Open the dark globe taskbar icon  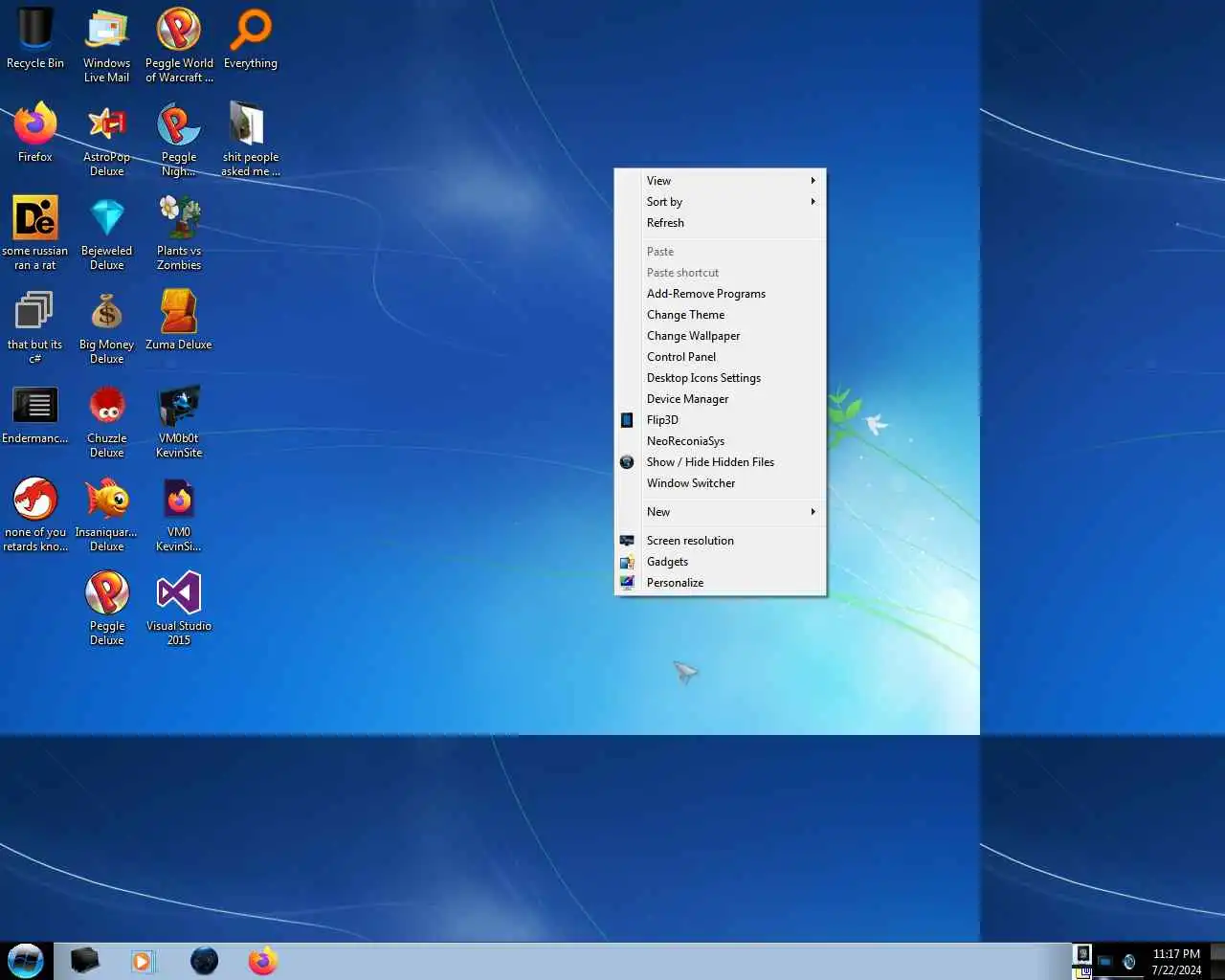(x=204, y=961)
